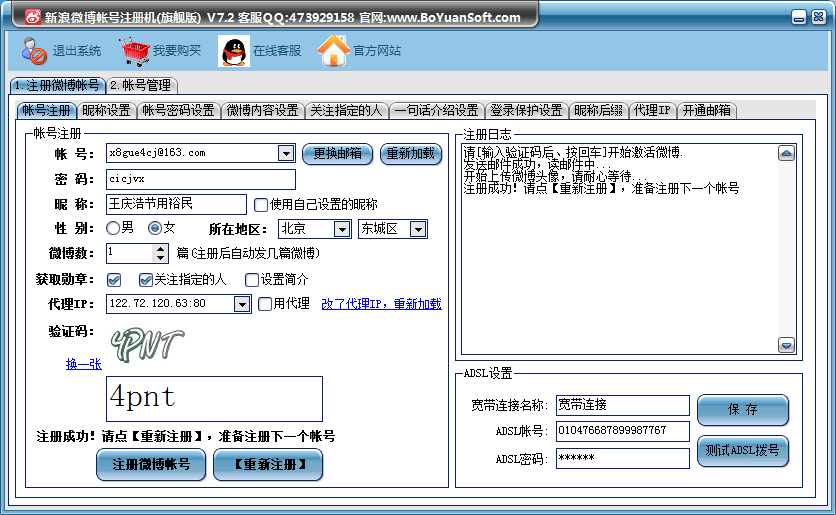Open the 微博内容设置 tab
Viewport: 836px width, 515px height.
(262, 110)
